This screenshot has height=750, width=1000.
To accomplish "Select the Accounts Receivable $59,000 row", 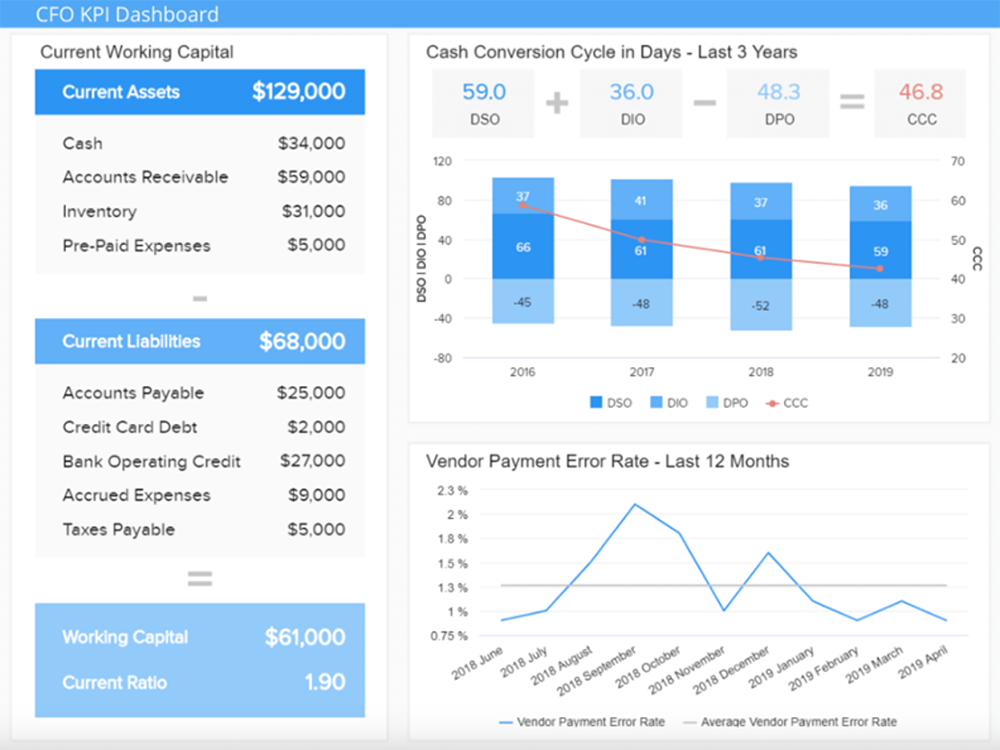I will click(200, 177).
